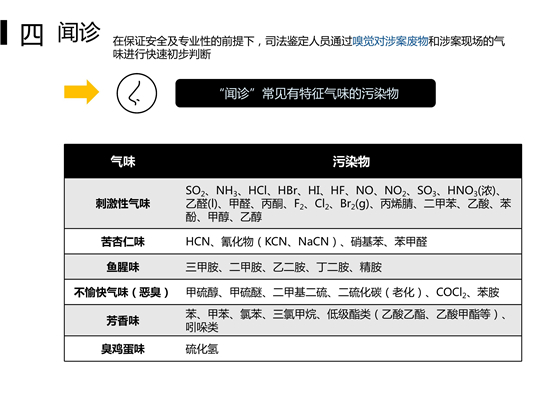Click the 三甲胺、二甲胺 pollutant cell
This screenshot has height=420, width=560.
(284, 267)
